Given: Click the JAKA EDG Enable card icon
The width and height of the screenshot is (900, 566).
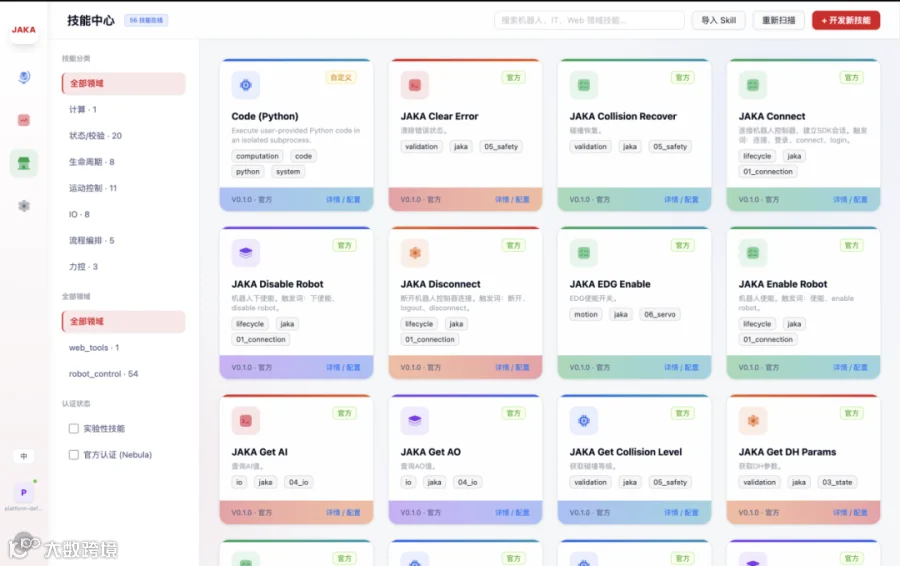Looking at the screenshot, I should click(584, 253).
